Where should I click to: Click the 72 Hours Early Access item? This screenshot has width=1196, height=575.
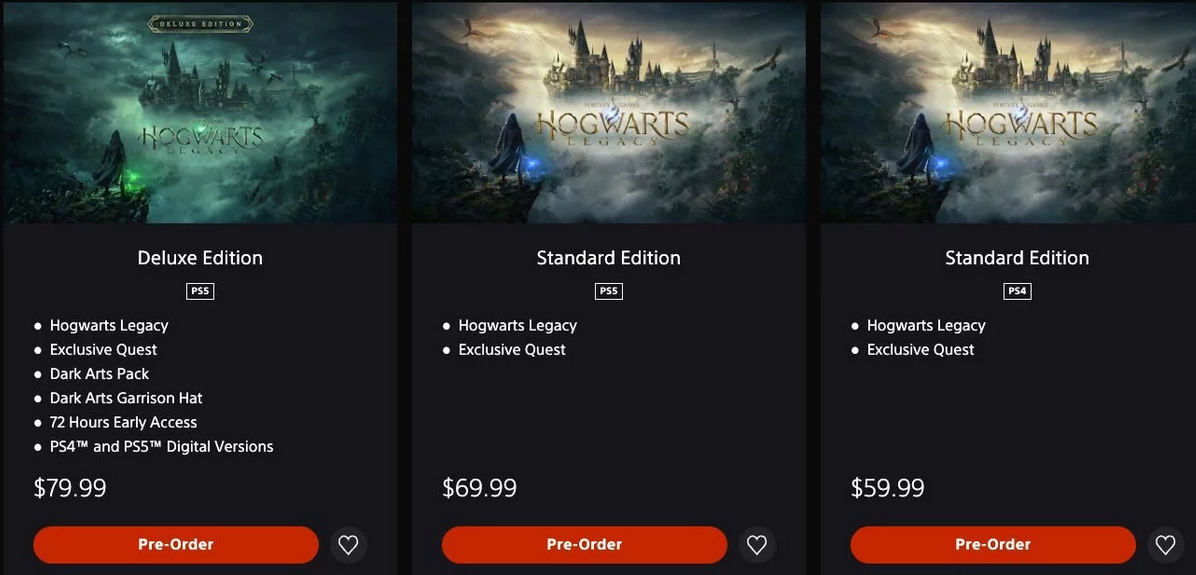click(123, 422)
